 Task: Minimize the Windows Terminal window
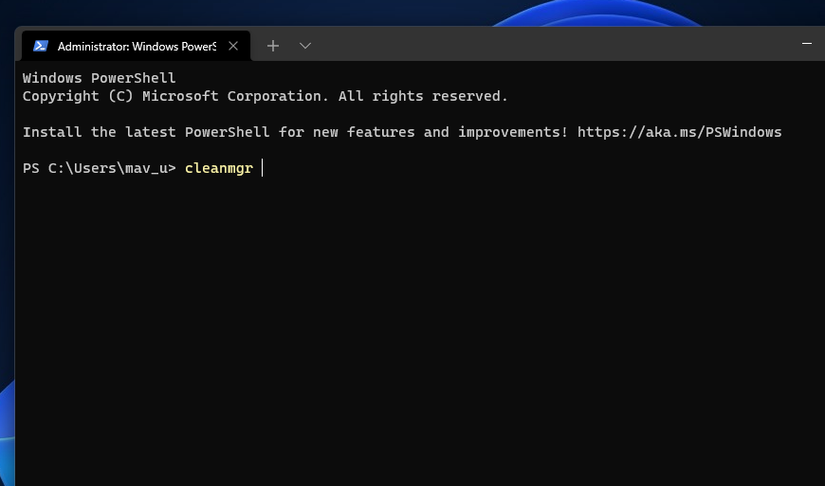click(x=806, y=45)
